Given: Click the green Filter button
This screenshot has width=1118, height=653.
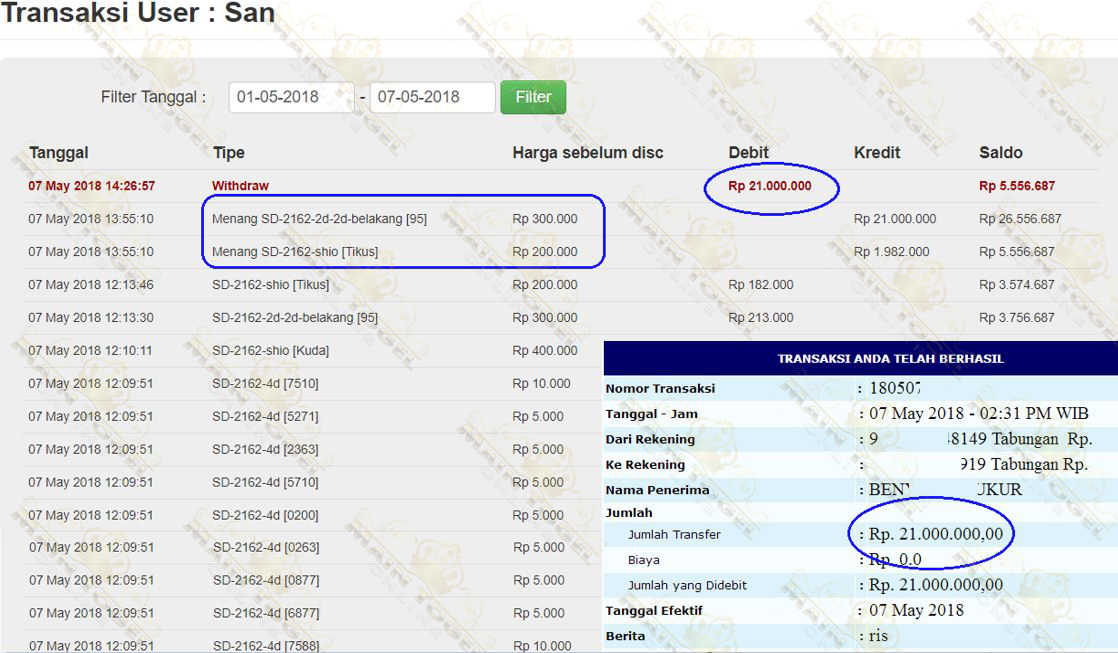Looking at the screenshot, I should pyautogui.click(x=533, y=97).
